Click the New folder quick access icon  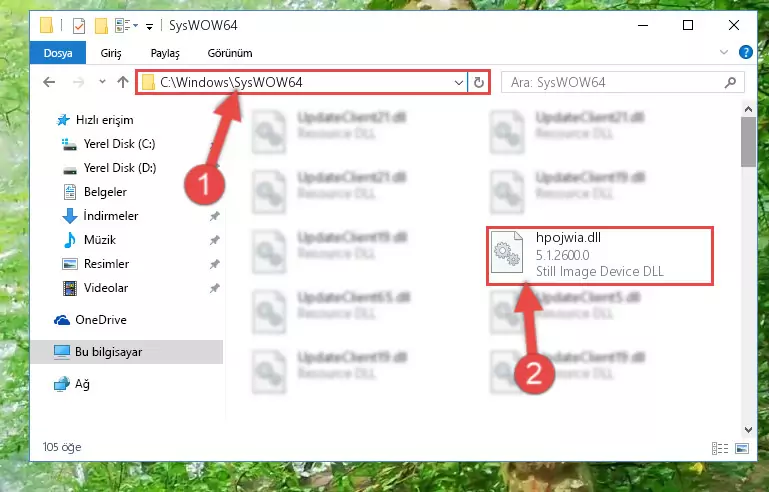tap(101, 26)
